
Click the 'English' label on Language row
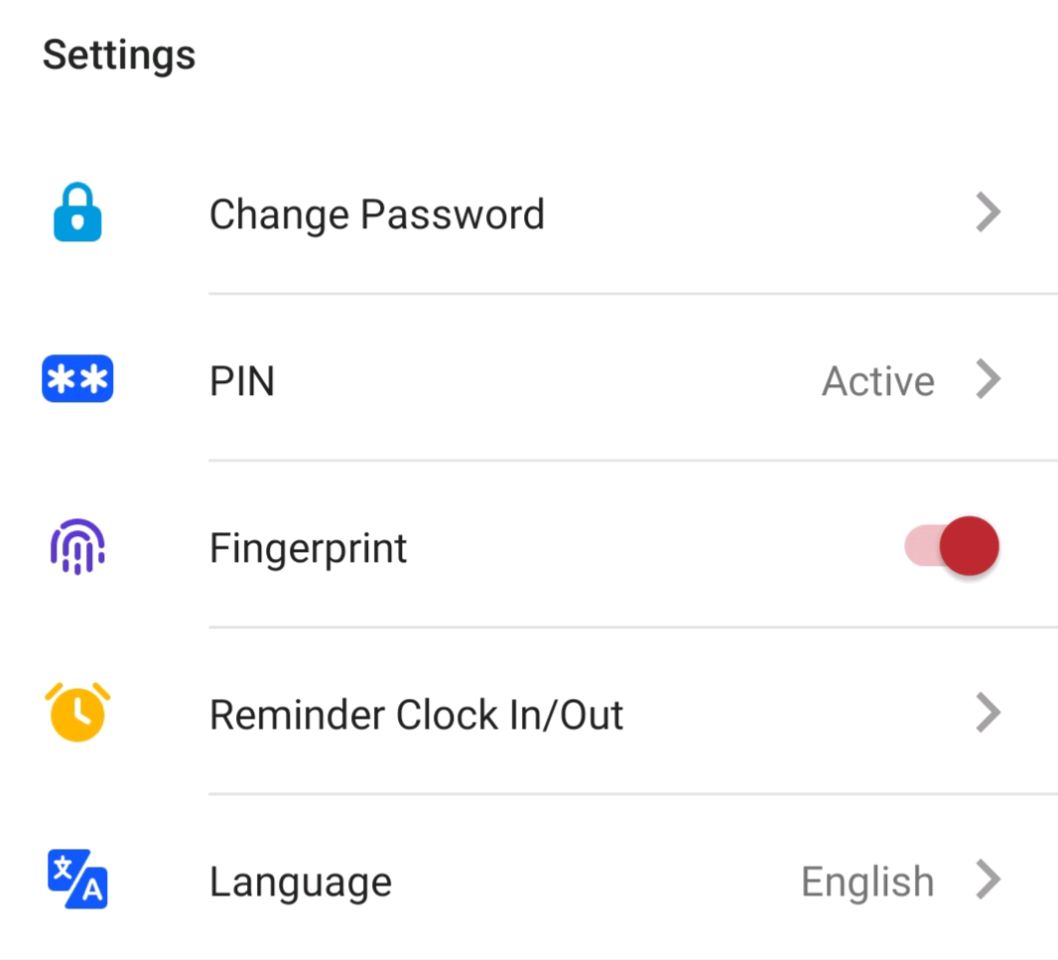tap(864, 881)
